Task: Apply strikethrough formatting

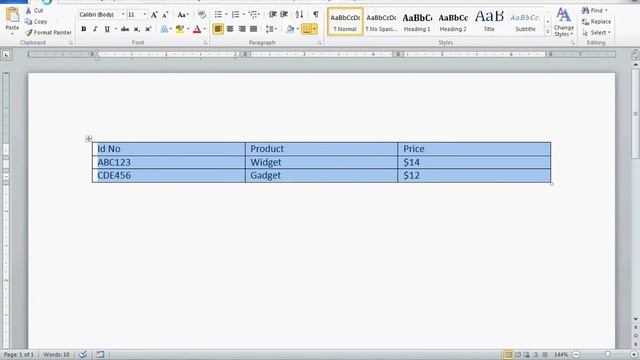Action: point(125,29)
